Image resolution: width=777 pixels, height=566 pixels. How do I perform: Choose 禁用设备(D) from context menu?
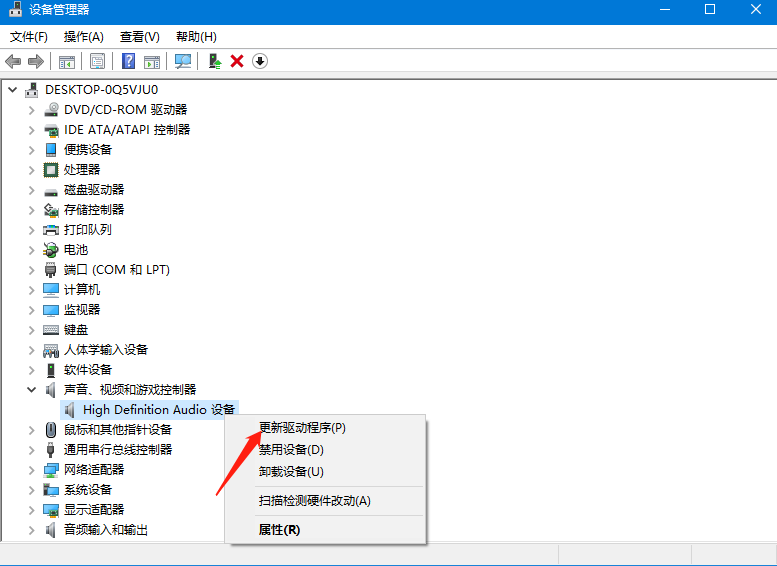click(x=325, y=450)
